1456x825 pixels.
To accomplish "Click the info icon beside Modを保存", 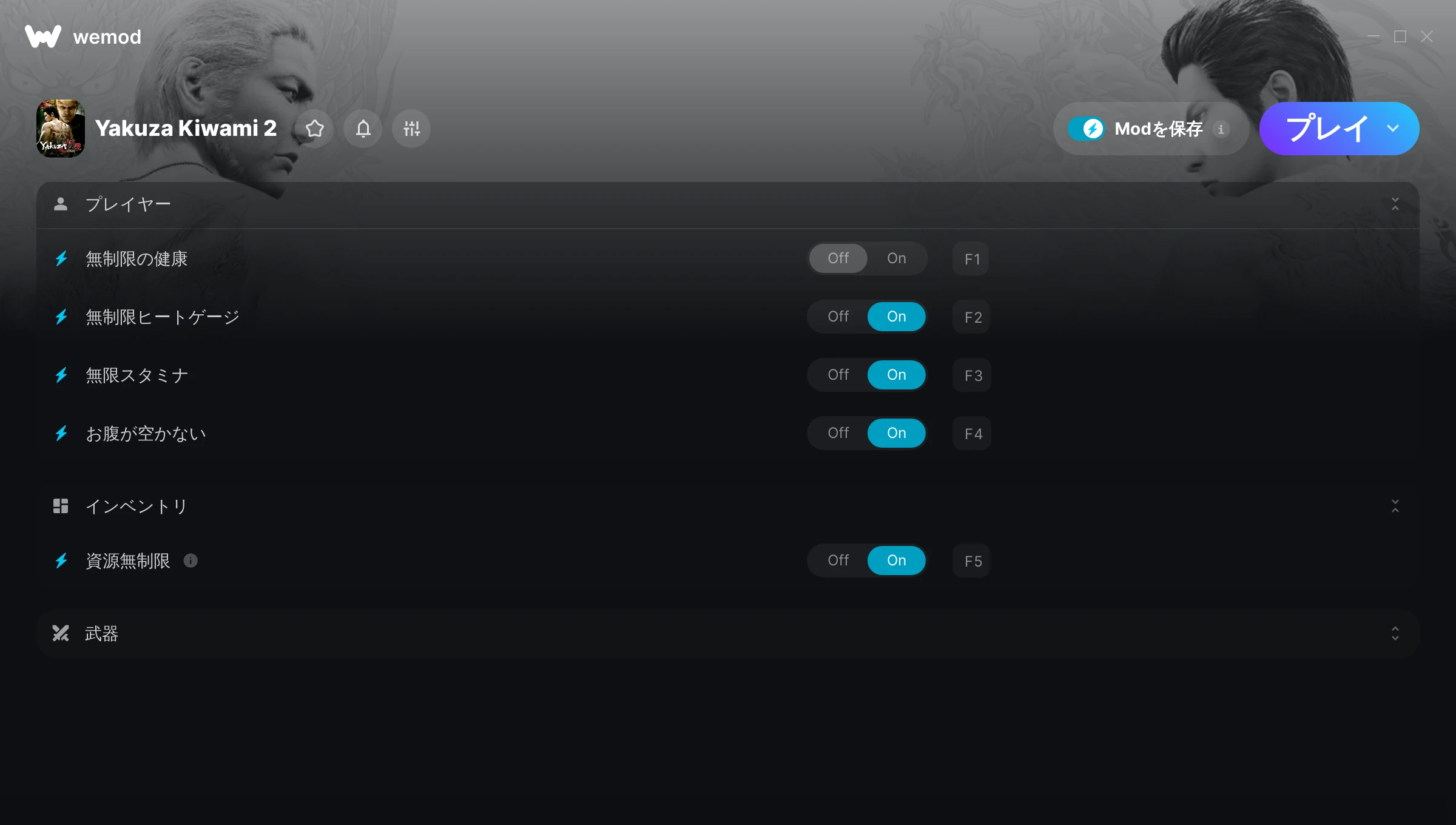I will [x=1221, y=129].
